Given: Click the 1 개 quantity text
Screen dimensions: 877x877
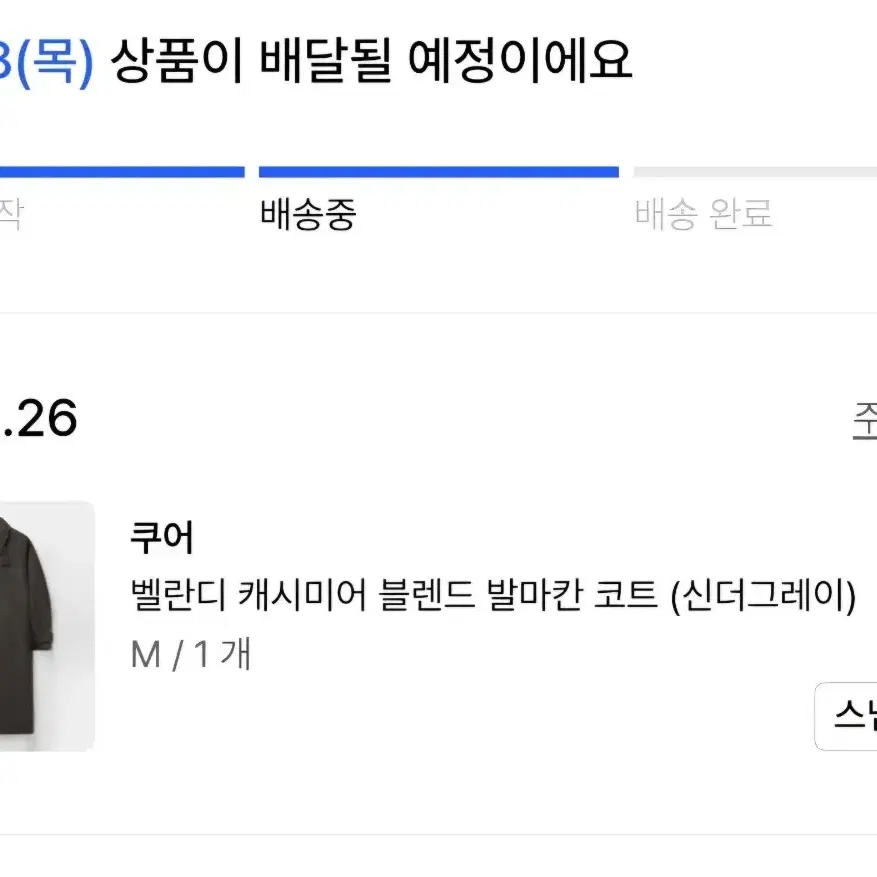Looking at the screenshot, I should tap(222, 653).
